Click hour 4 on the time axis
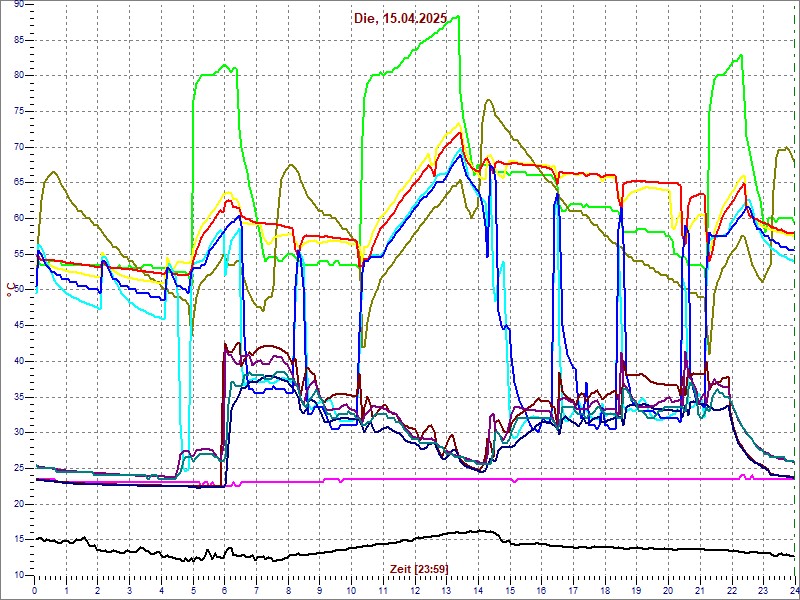This screenshot has width=800, height=600. [x=161, y=590]
